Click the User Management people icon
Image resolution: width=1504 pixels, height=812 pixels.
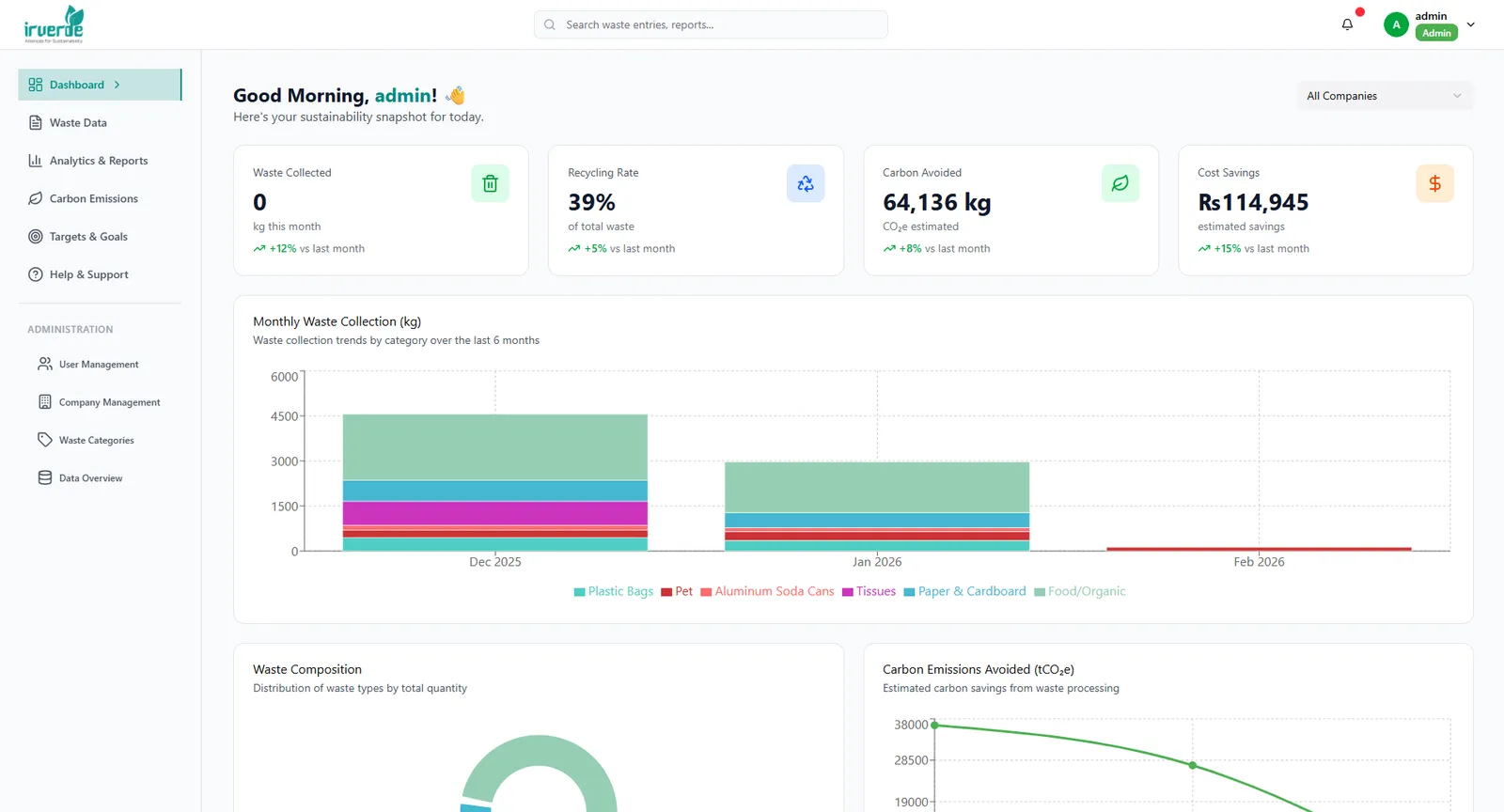pos(45,364)
